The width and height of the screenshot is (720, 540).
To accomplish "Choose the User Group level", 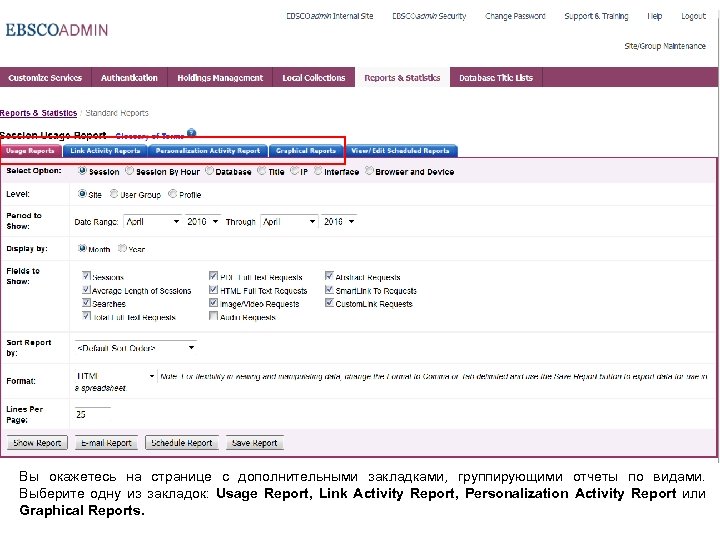I will click(x=114, y=194).
